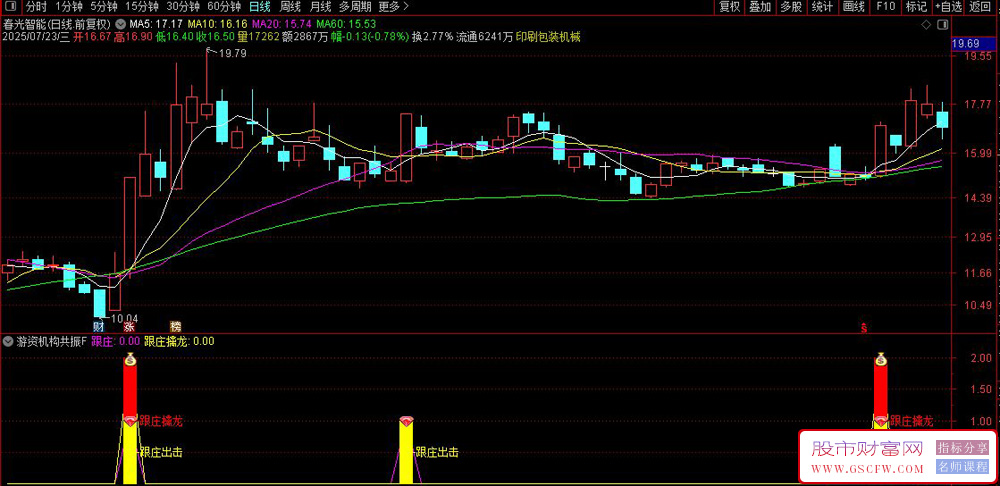1000x486 pixels.
Task: Click the 返回 back button
Action: [x=982, y=7]
